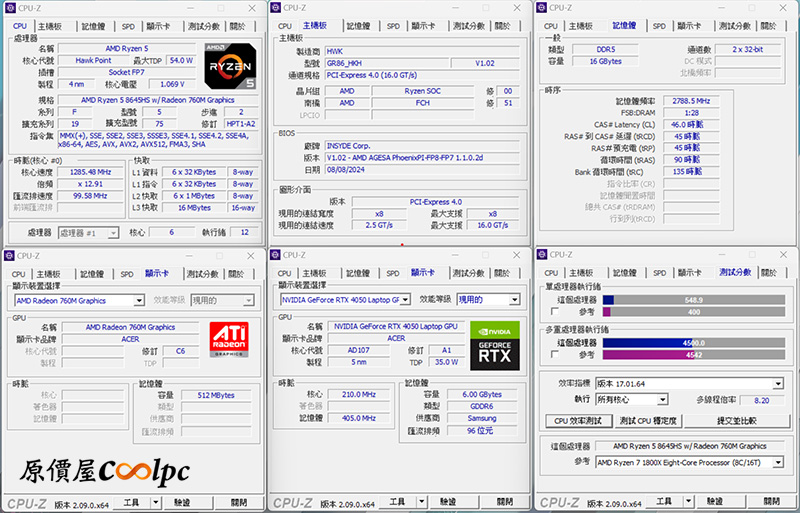
Task: Click 關閉 button in RTX 4050 window
Action: pyautogui.click(x=505, y=502)
